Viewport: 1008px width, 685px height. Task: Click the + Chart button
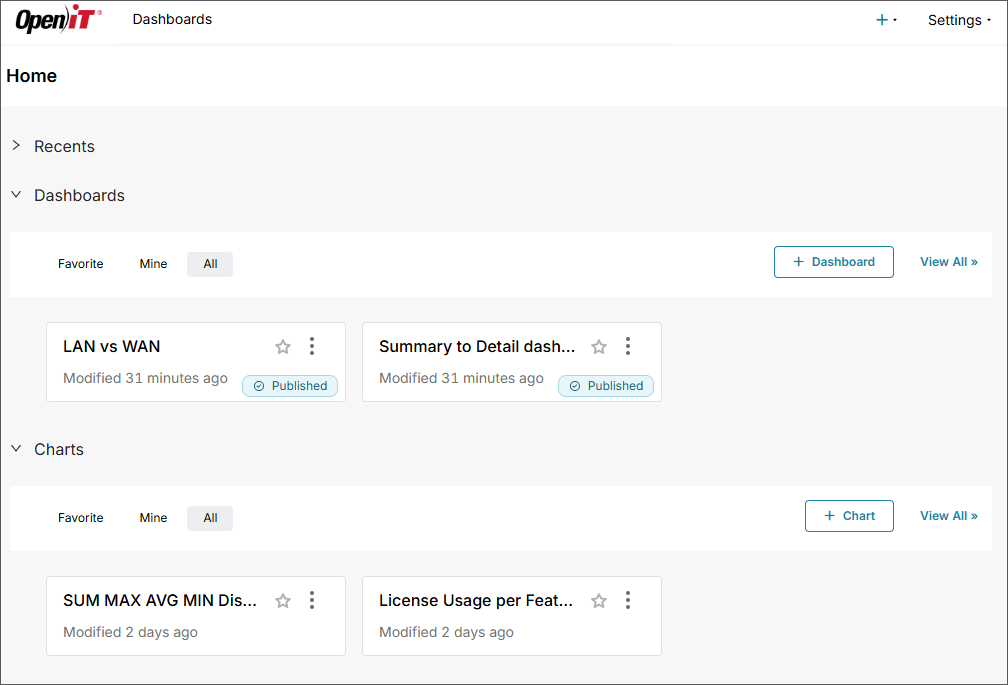[849, 515]
